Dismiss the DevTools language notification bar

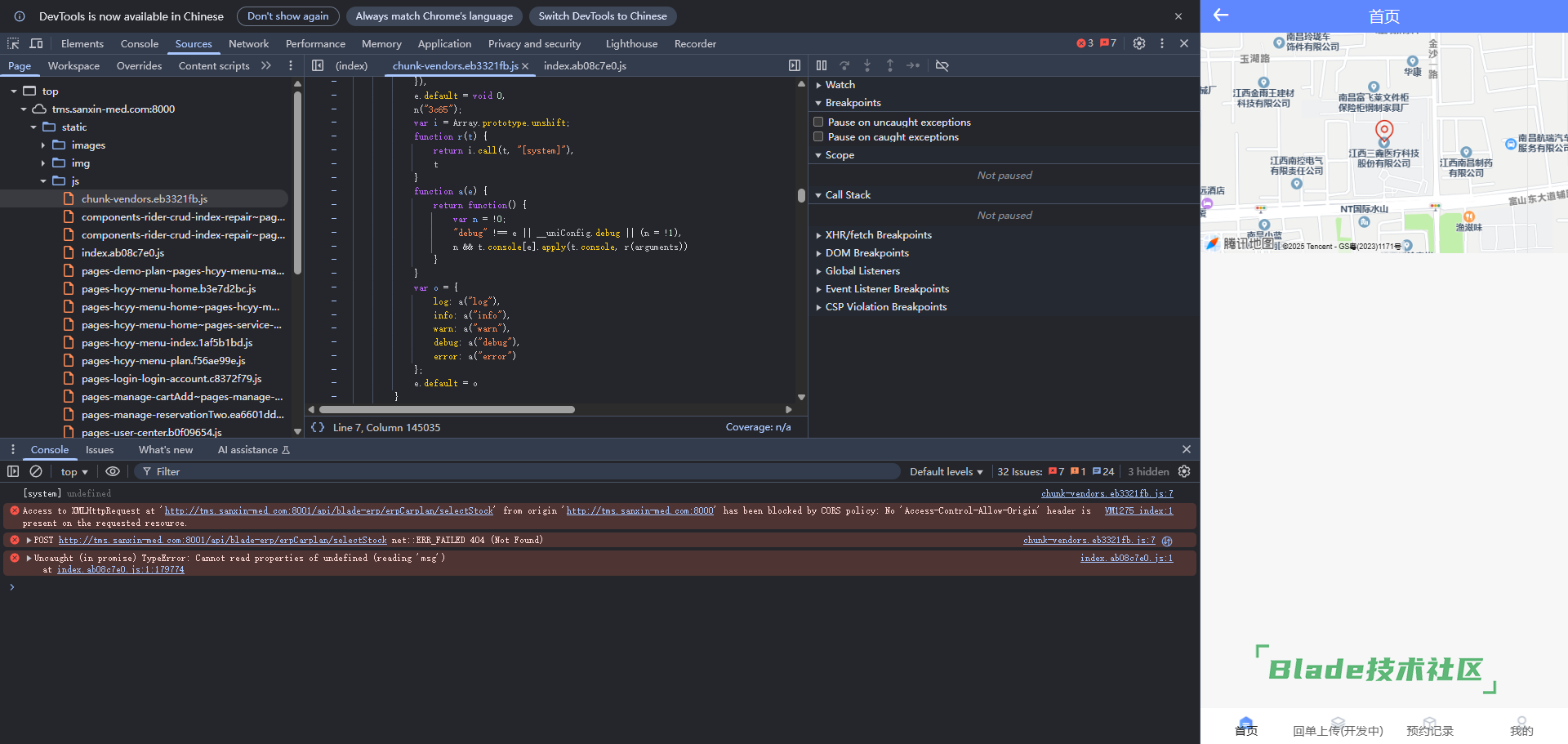tap(1178, 16)
